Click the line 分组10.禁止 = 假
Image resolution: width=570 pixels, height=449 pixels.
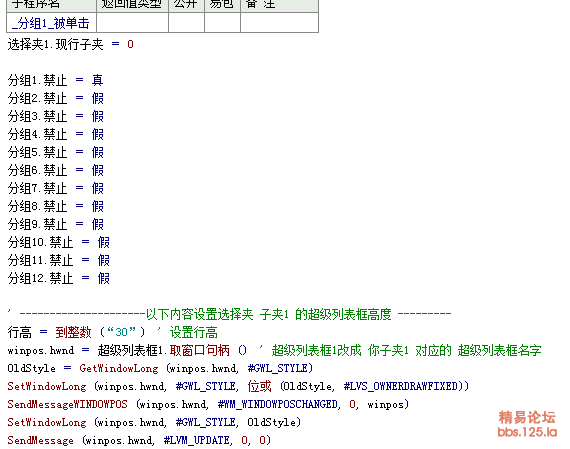pos(59,242)
